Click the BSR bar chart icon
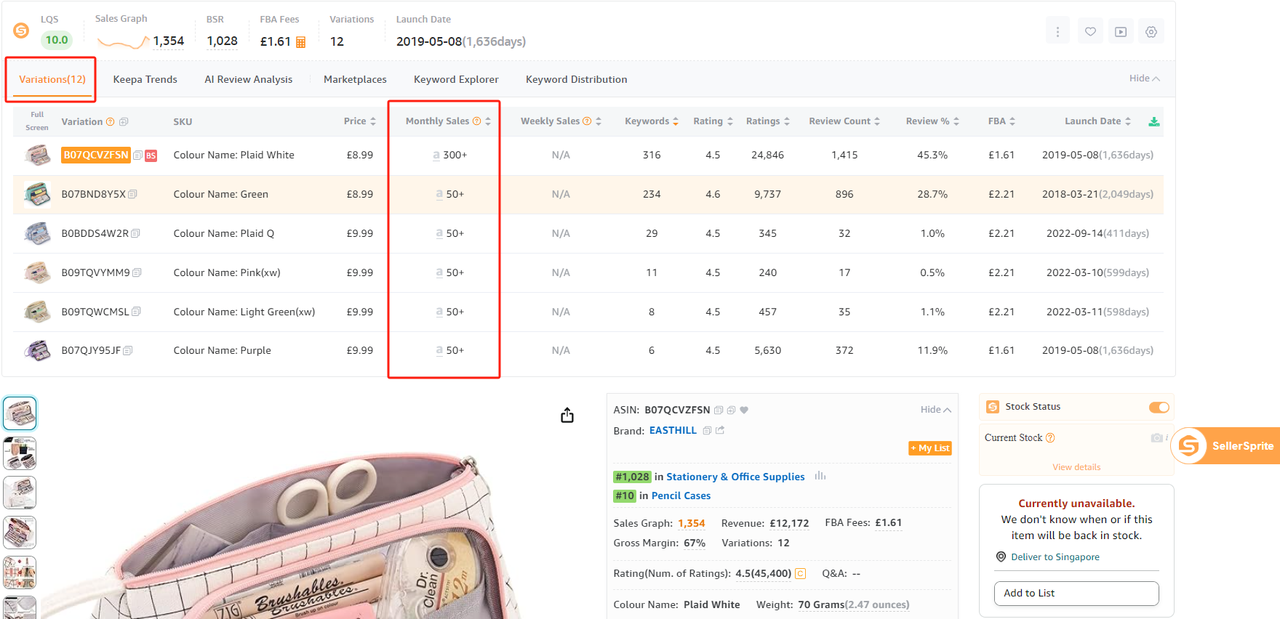Screen dimensions: 1280x619 click(821, 477)
